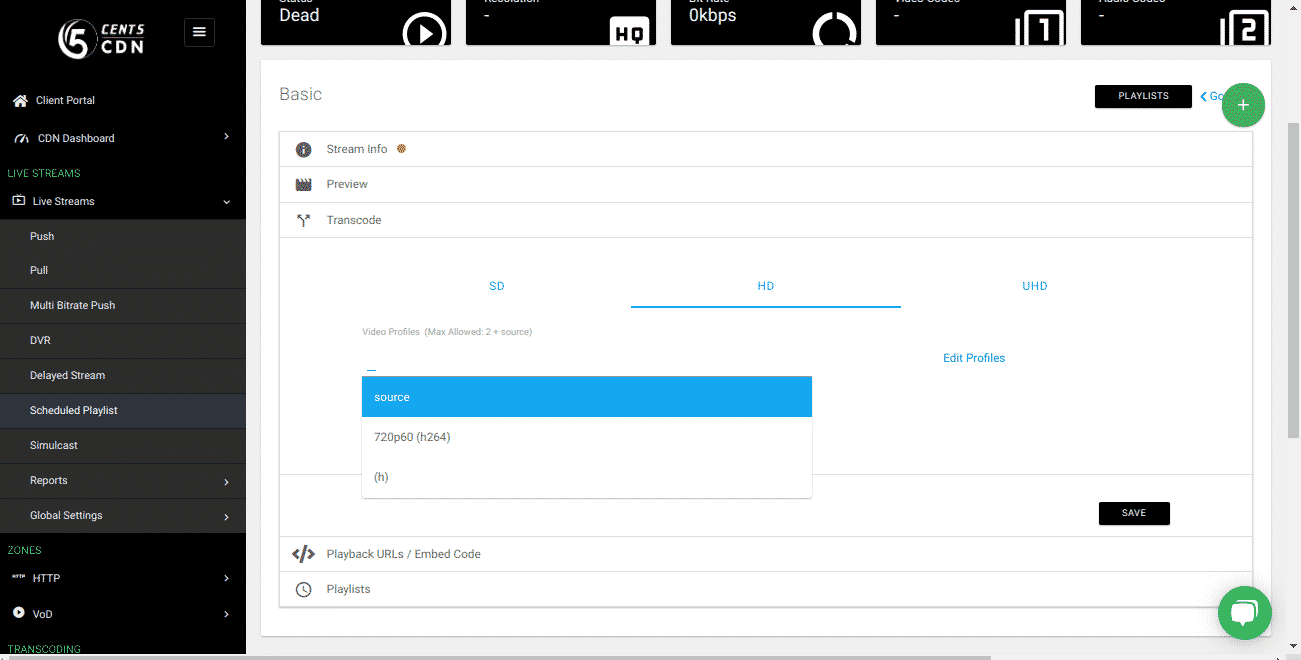Click the Live Streams TV icon
Viewport: 1301px width, 660px height.
click(19, 201)
